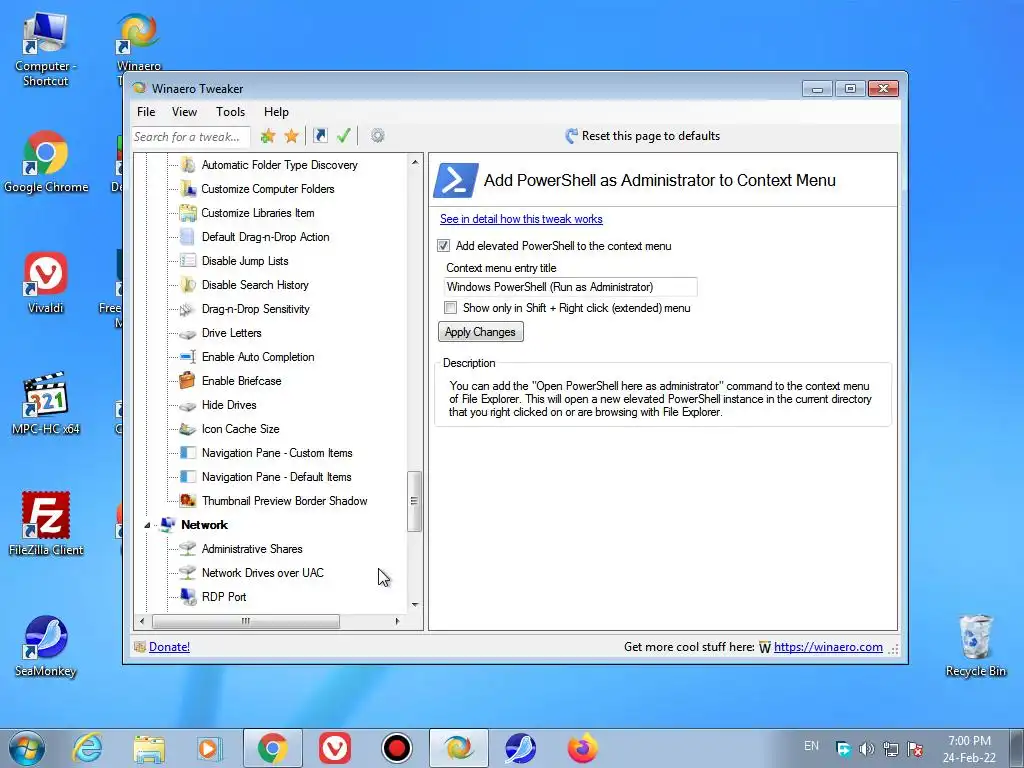
Task: Open the File menu
Action: coord(146,112)
